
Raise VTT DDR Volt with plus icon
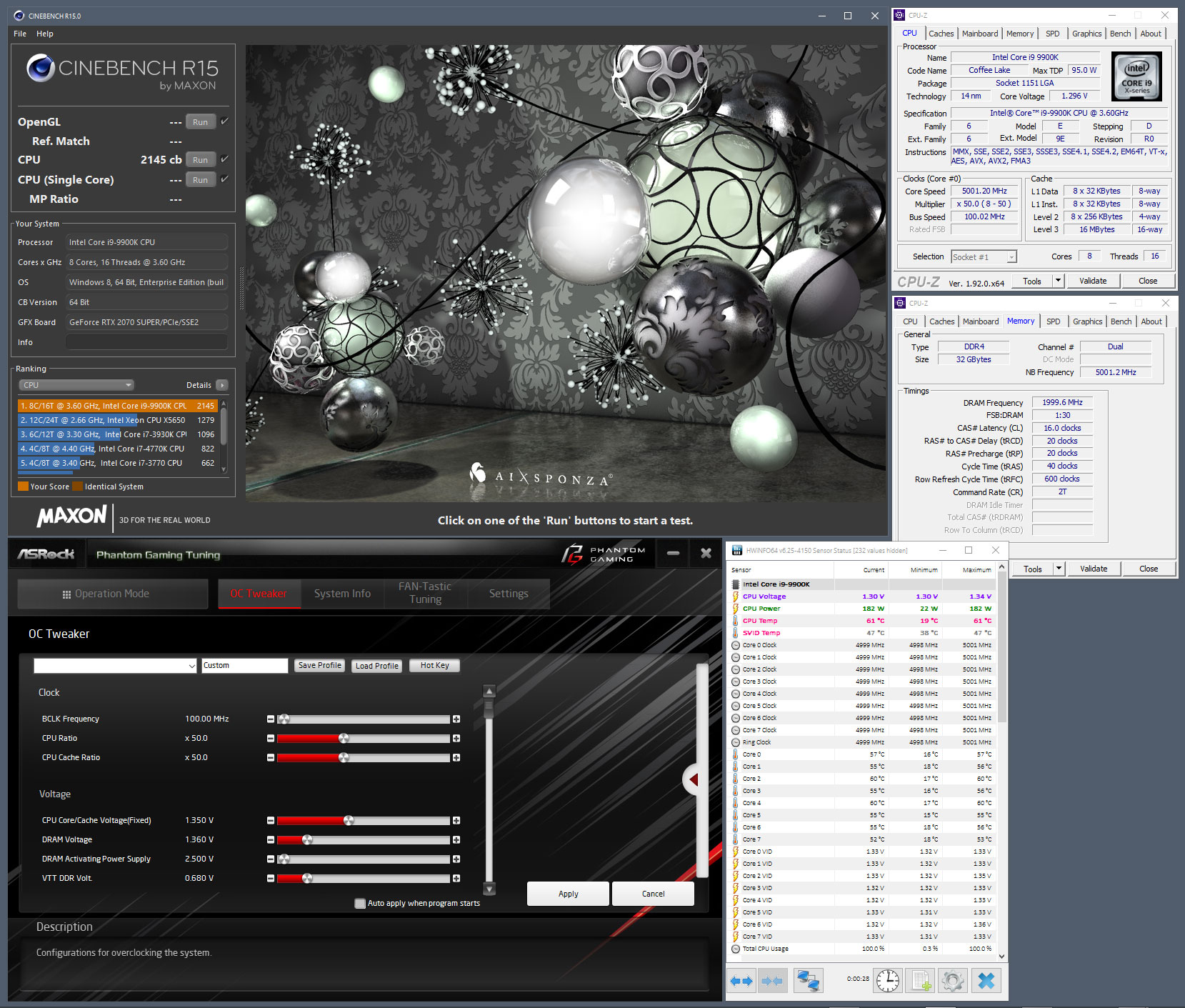(x=456, y=878)
